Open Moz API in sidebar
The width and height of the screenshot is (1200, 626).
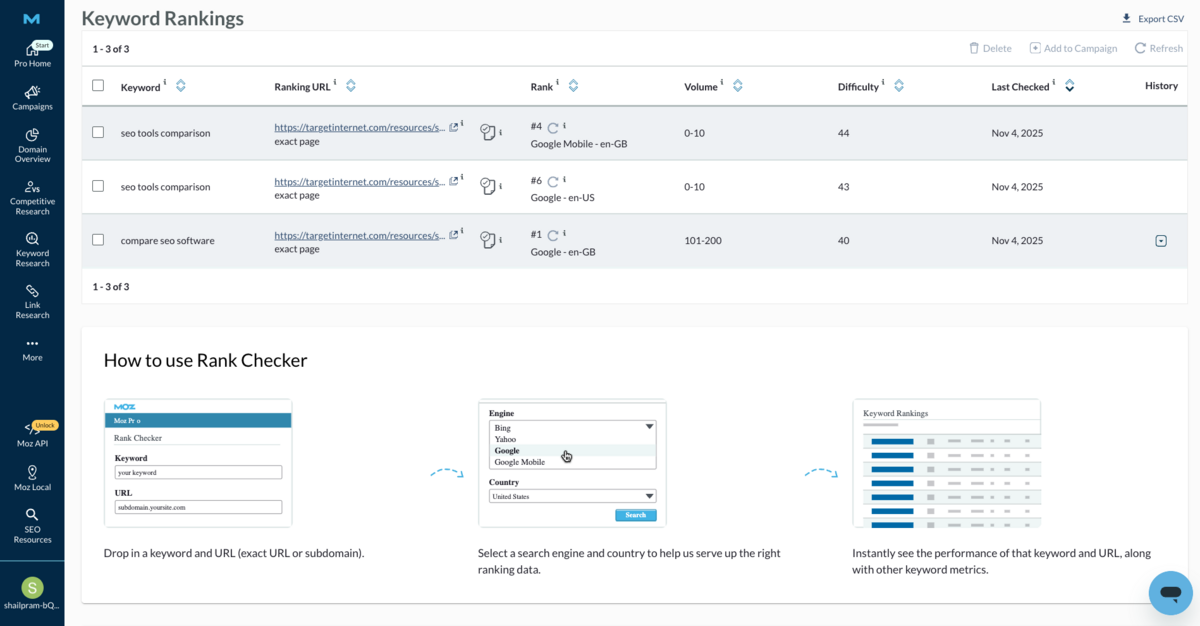point(32,436)
